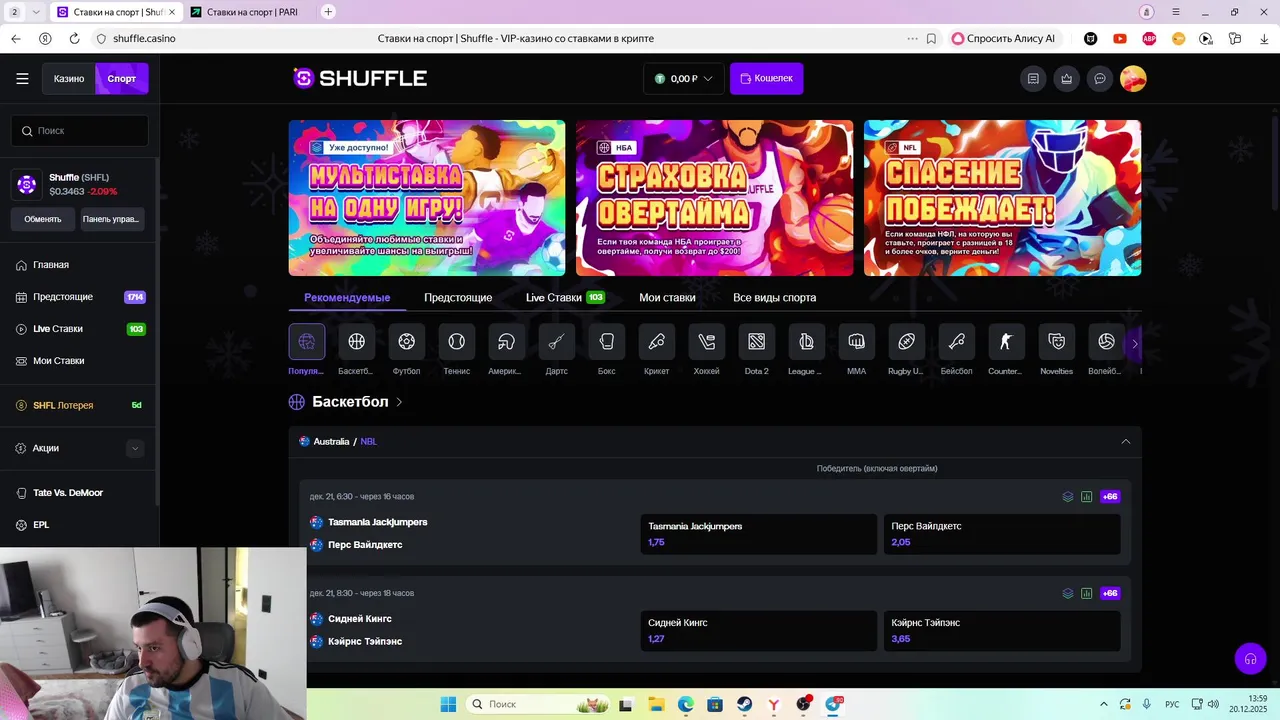The image size is (1280, 720).
Task: Open +66 markets for Sydney Kings match
Action: (x=1110, y=593)
